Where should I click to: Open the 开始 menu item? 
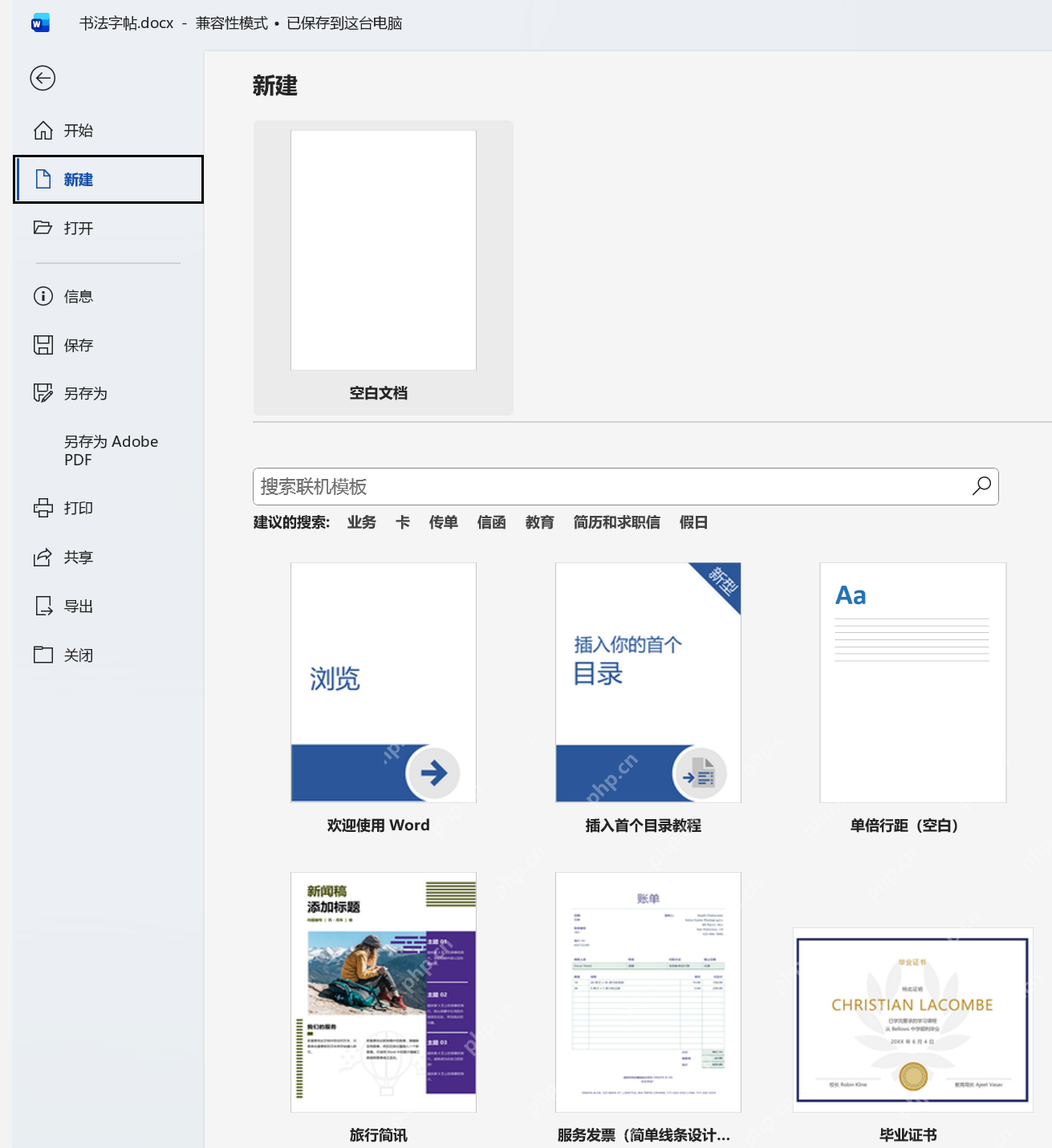tap(108, 131)
